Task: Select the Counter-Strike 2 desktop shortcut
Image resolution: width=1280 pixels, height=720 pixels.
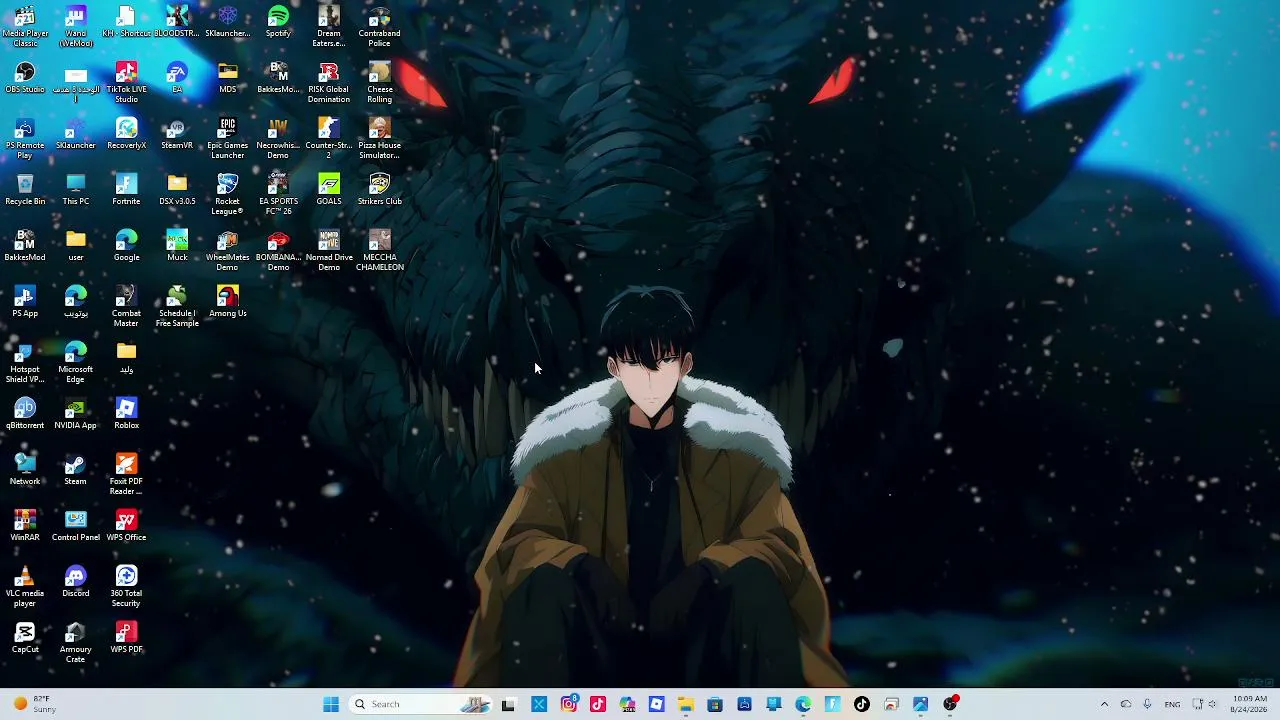Action: 329,139
